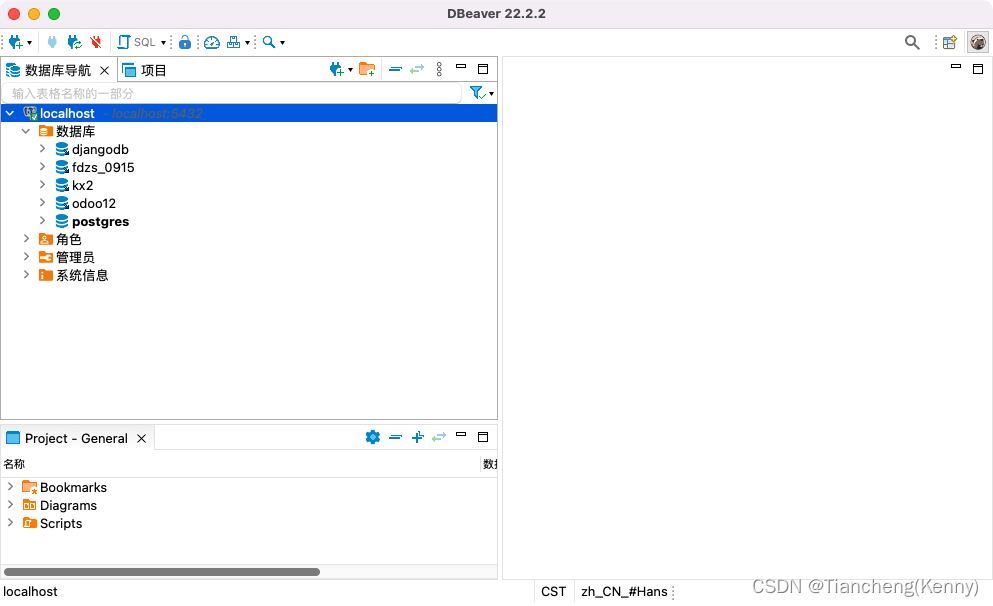The image size is (993, 606).
Task: Collapse the localhost connection node
Action: [x=10, y=113]
